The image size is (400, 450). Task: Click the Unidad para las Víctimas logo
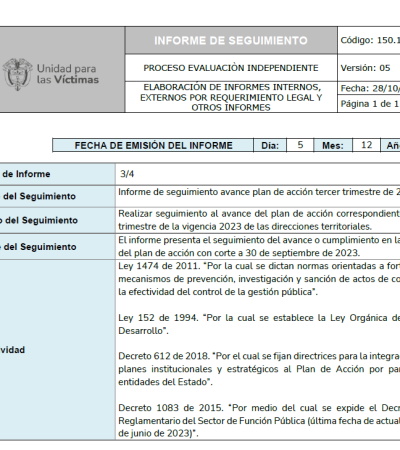click(x=51, y=74)
